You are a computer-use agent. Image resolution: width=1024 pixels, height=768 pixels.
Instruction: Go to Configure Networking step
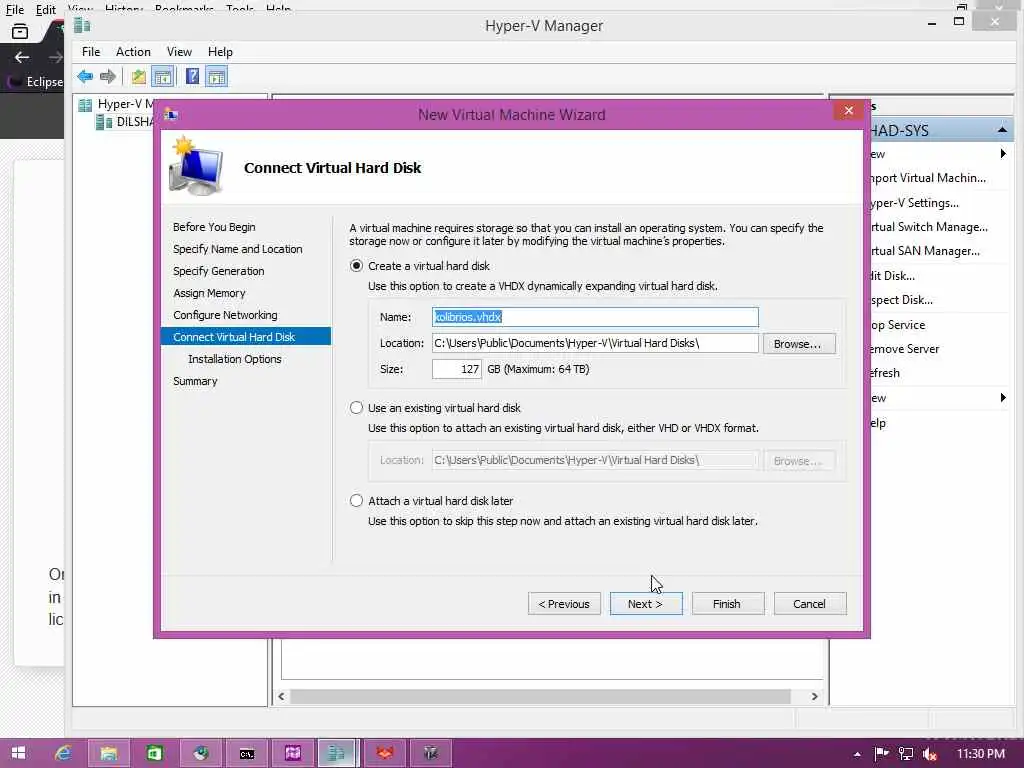click(x=225, y=315)
